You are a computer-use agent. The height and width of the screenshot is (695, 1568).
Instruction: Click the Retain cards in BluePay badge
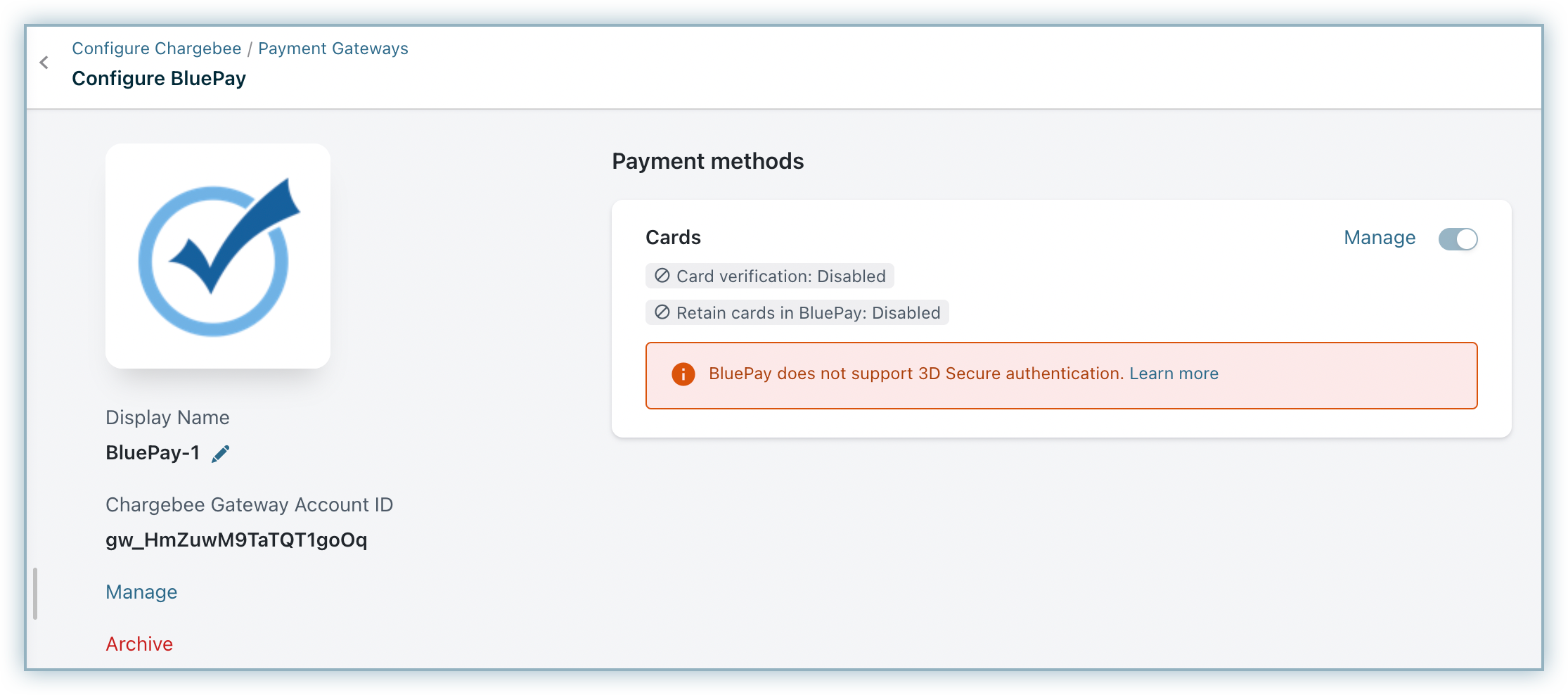click(808, 313)
